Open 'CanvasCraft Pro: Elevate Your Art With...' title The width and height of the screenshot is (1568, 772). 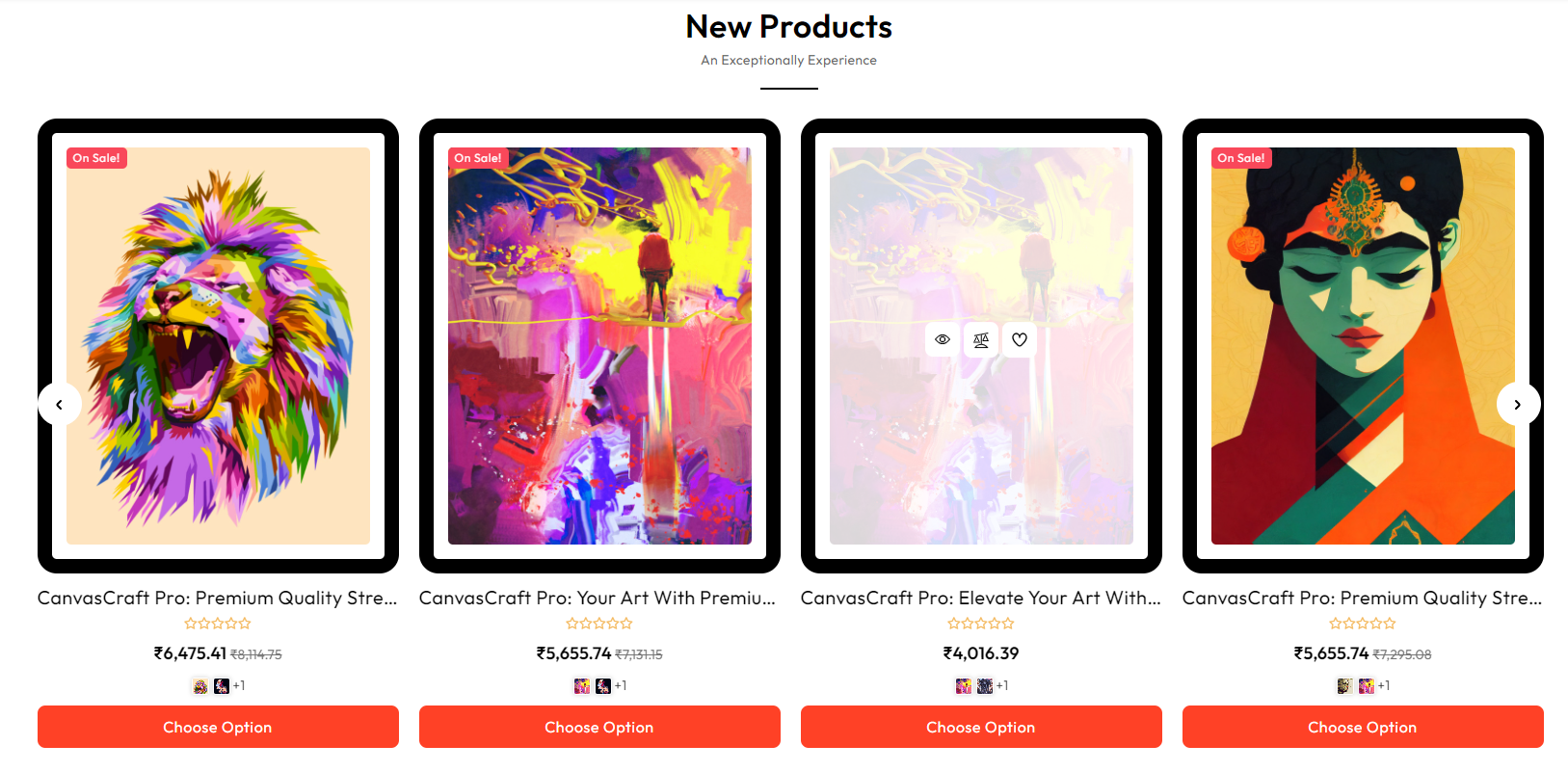[981, 598]
